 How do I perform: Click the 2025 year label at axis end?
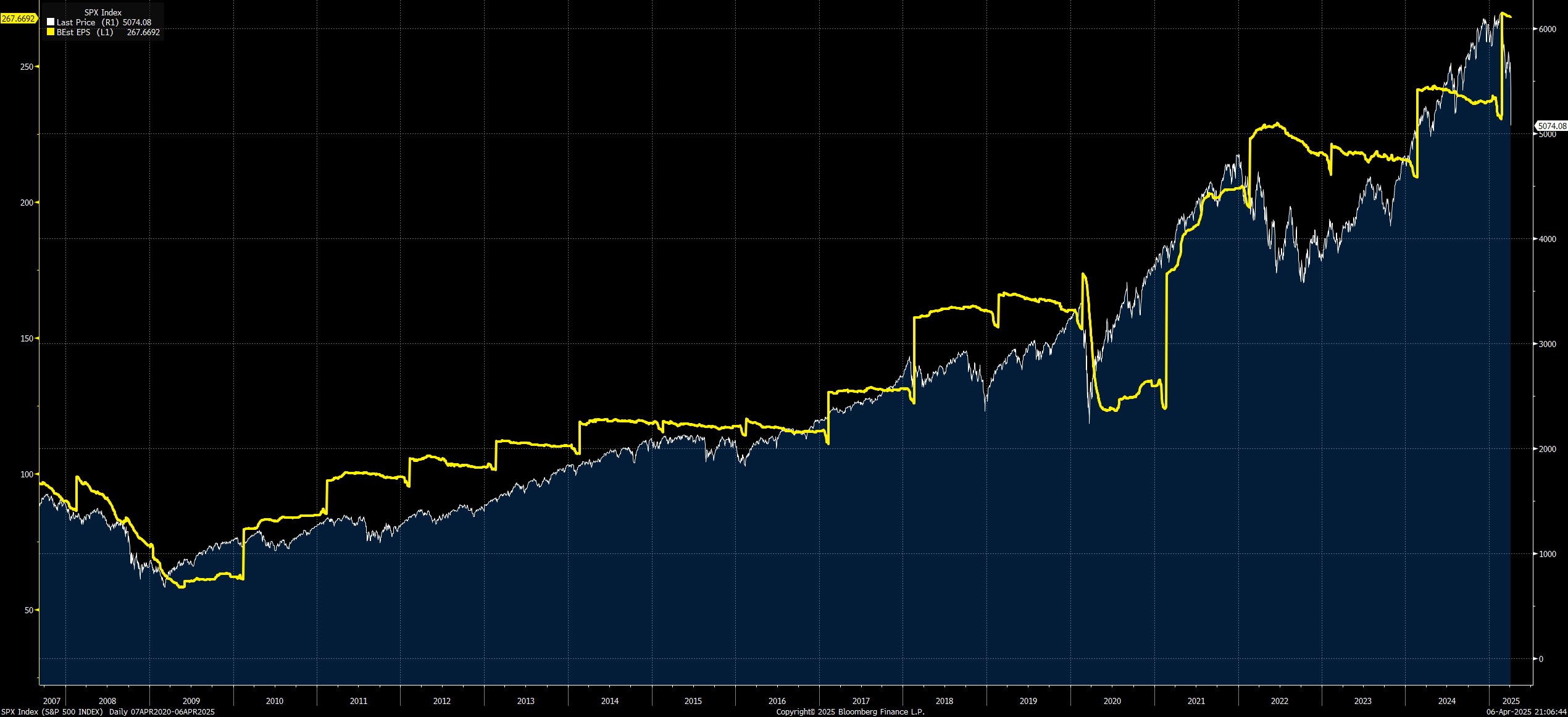1511,701
